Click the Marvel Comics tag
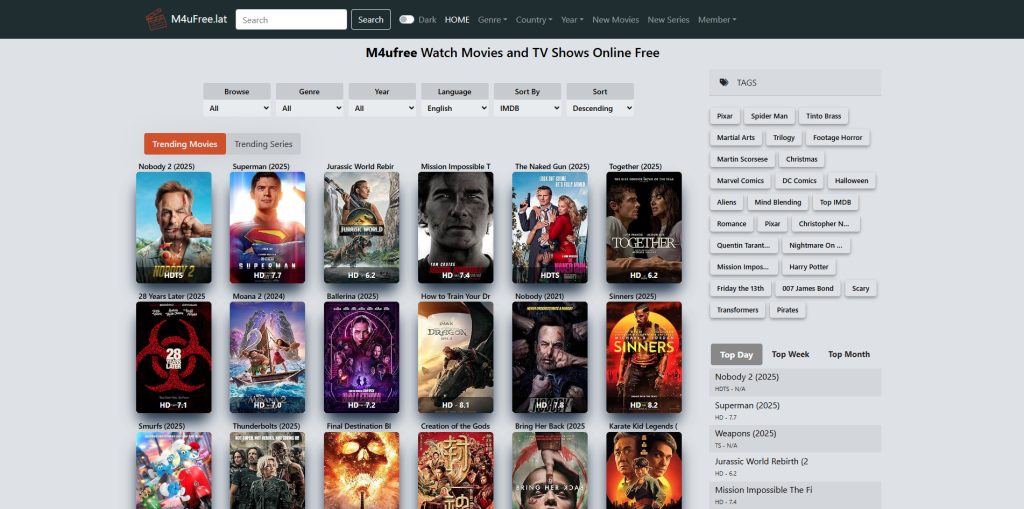The width and height of the screenshot is (1024, 509). (x=740, y=181)
